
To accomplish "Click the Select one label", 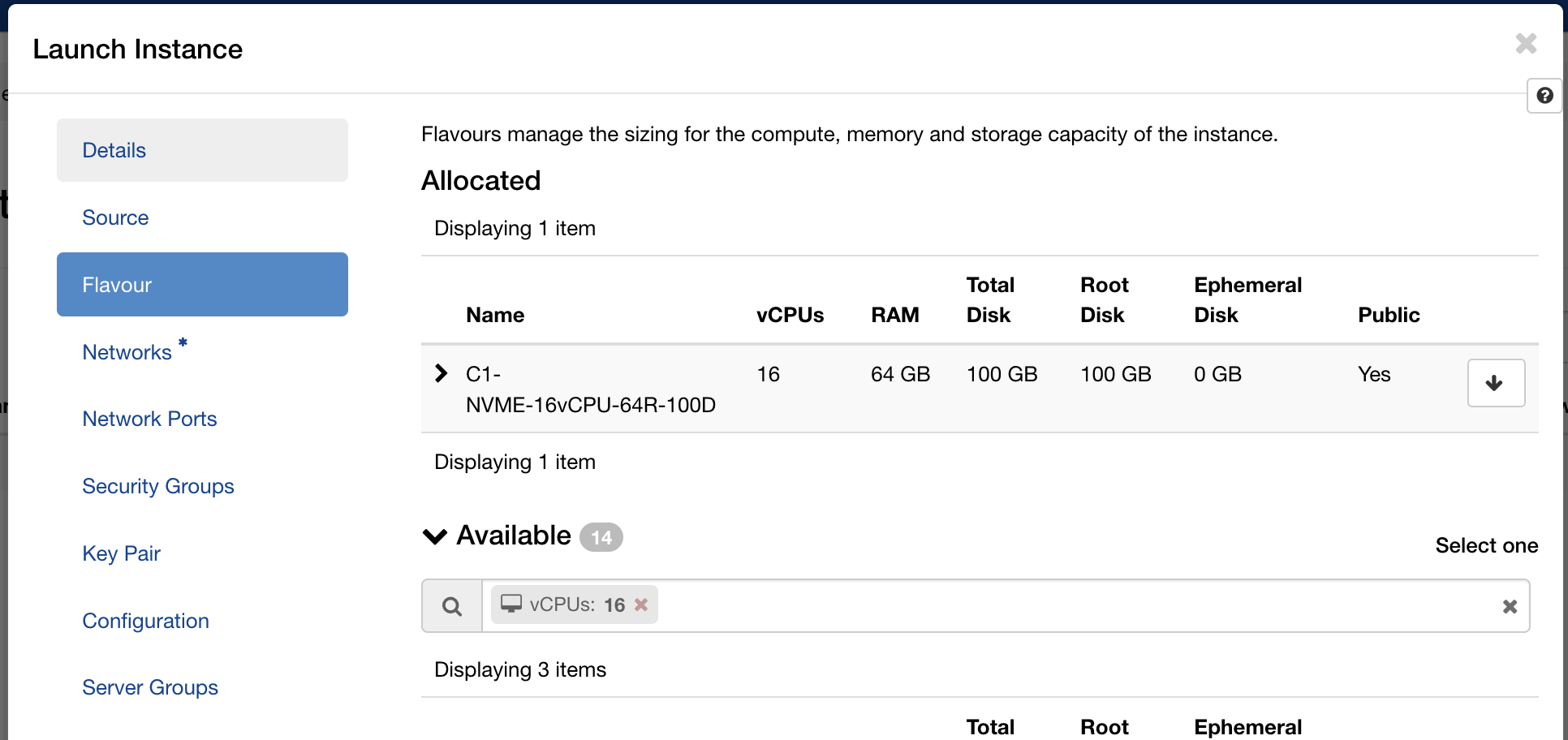I will point(1487,545).
